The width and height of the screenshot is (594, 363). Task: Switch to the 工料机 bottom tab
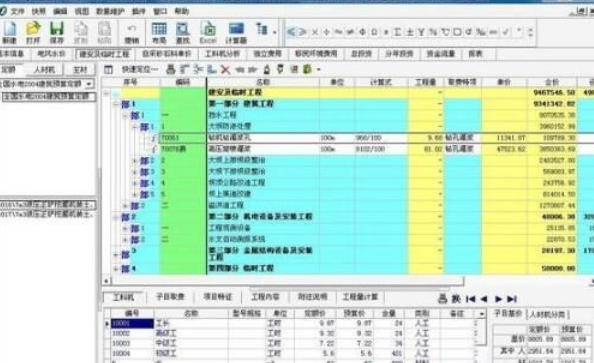coord(123,297)
